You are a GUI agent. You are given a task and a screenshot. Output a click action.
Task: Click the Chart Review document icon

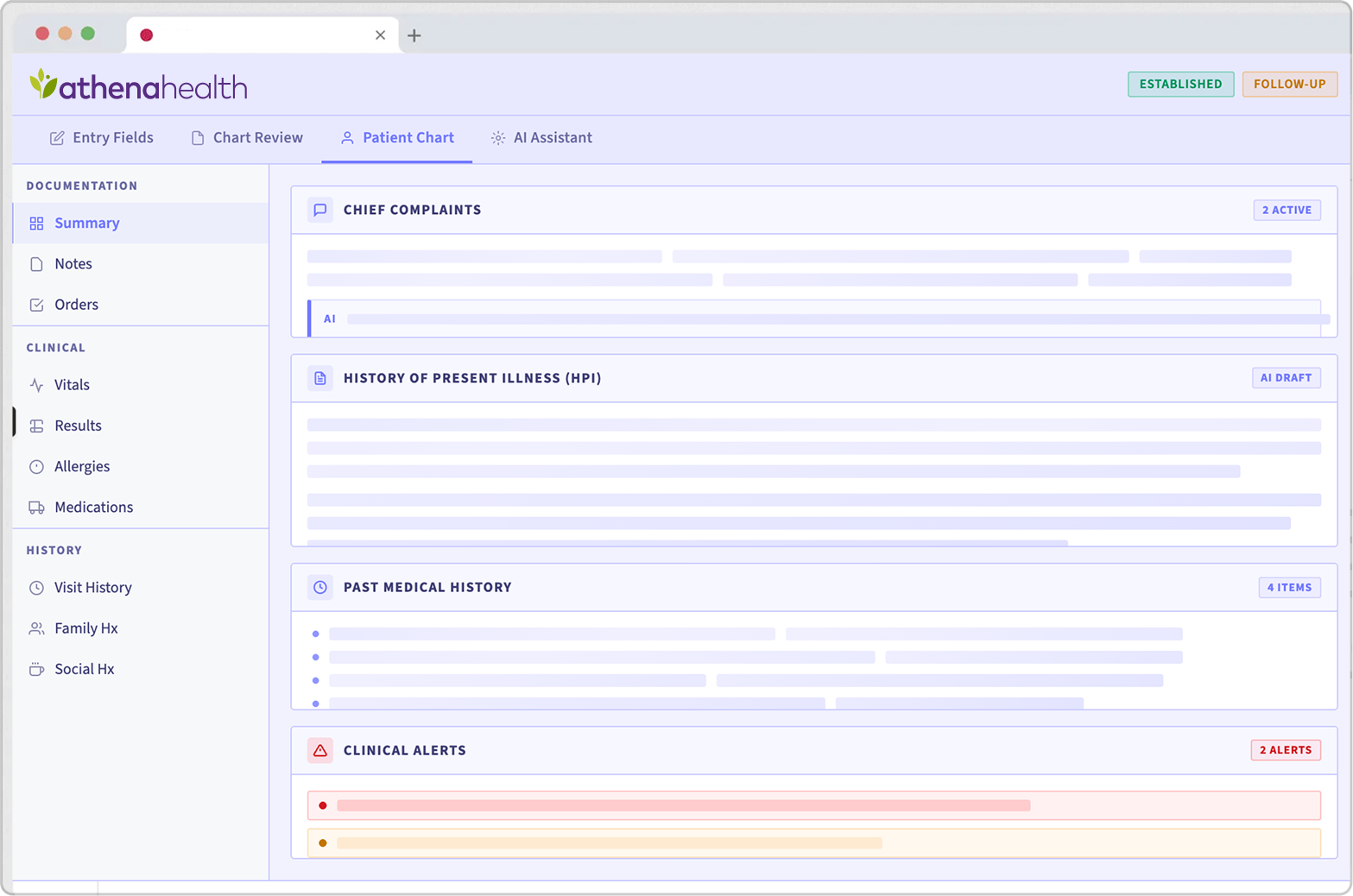198,138
